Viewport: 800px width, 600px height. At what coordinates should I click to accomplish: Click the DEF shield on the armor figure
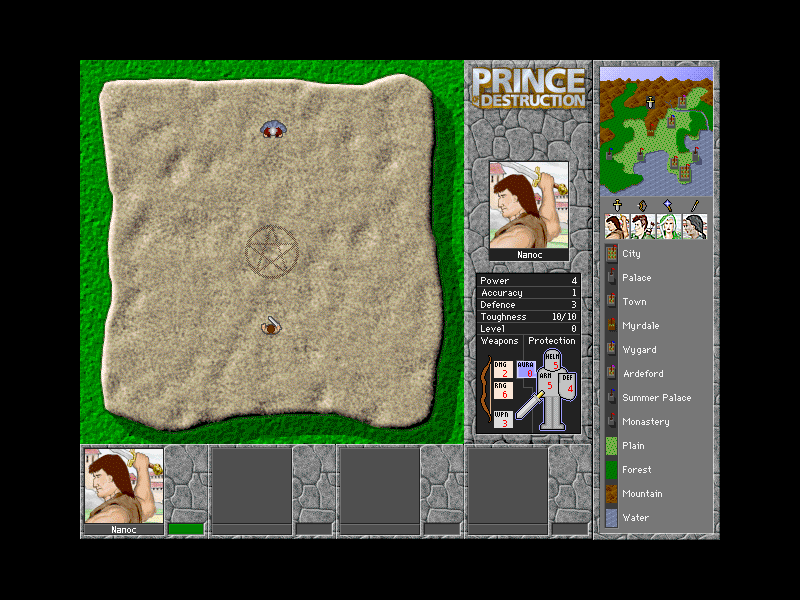[x=568, y=385]
